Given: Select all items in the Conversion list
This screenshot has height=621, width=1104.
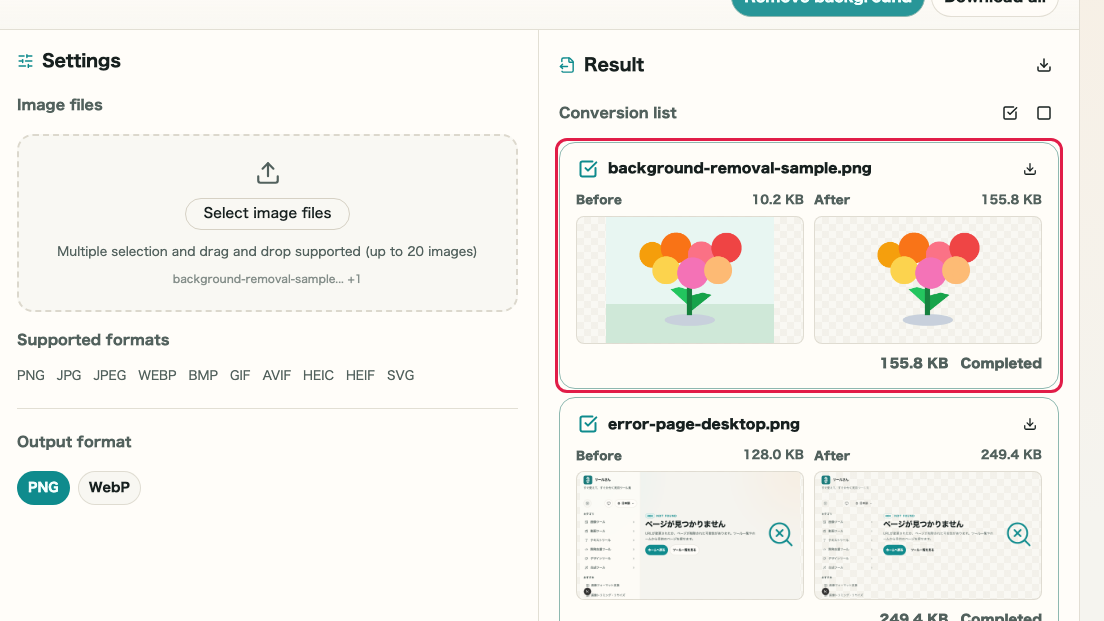Looking at the screenshot, I should (1010, 113).
